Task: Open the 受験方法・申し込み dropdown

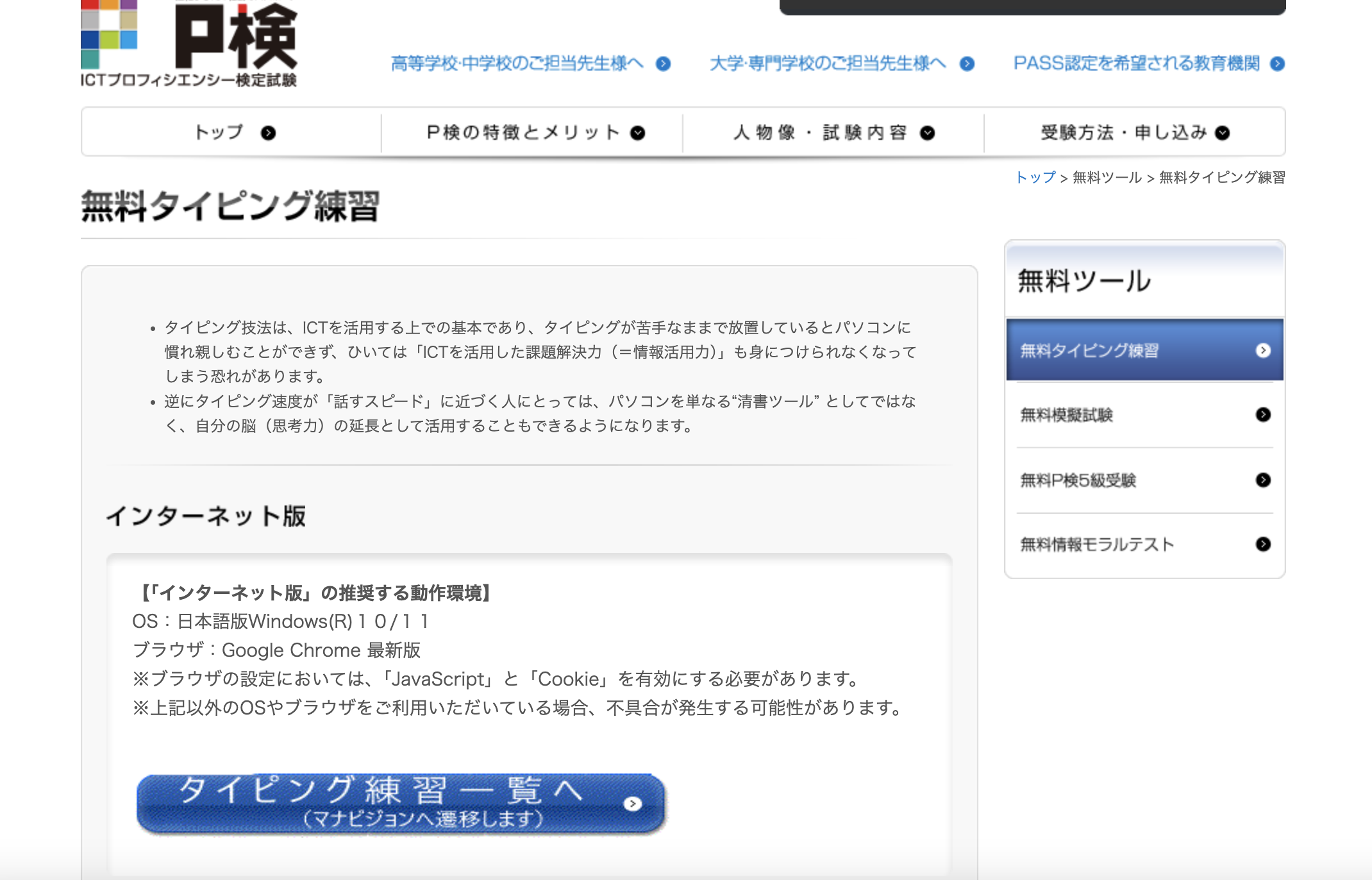Action: [x=1134, y=132]
